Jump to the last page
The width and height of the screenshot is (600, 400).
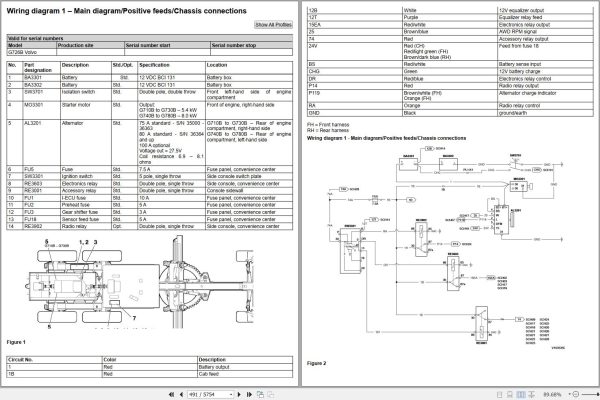click(x=249, y=394)
